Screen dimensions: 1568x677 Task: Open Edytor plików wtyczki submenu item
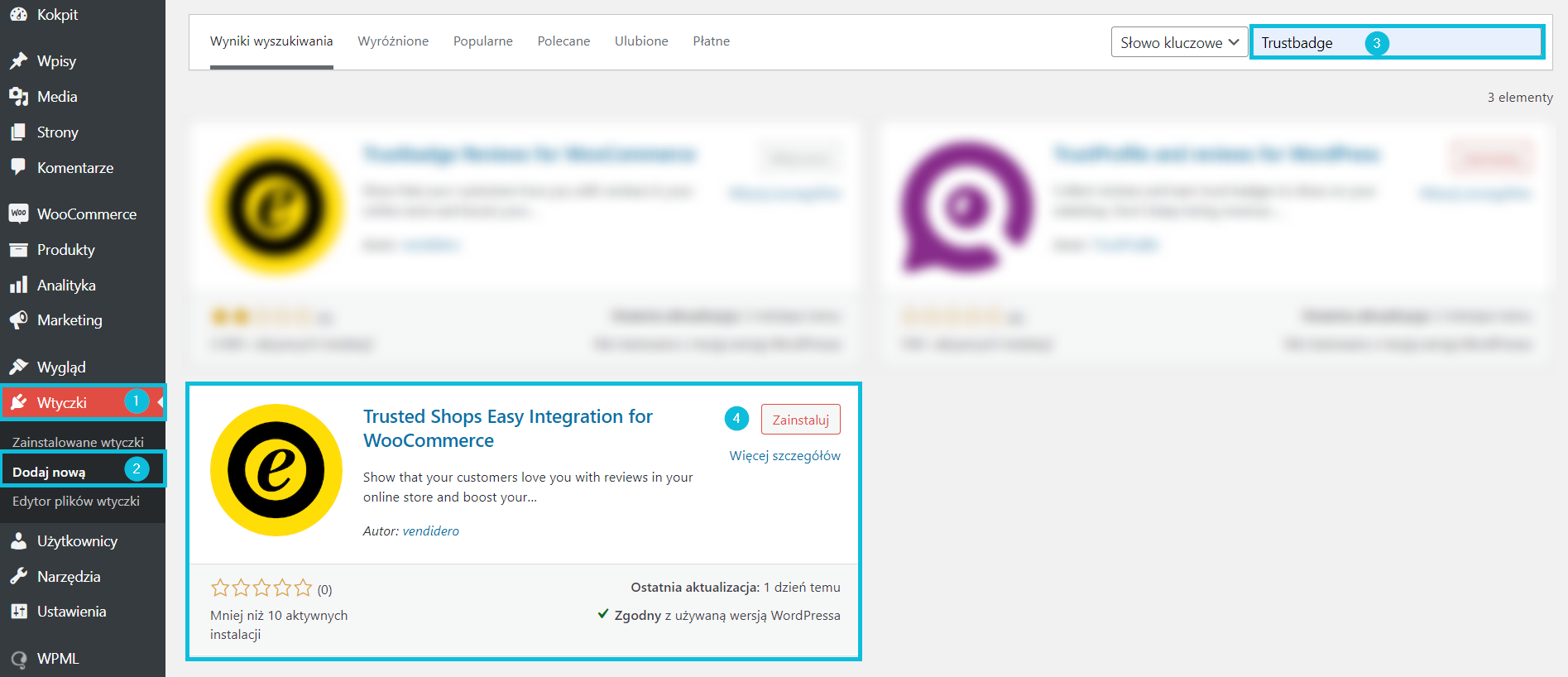tap(76, 502)
